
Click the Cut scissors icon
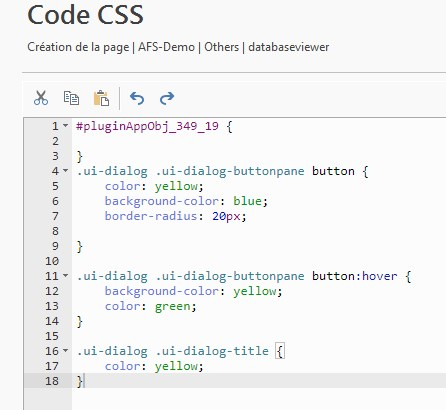click(x=41, y=98)
